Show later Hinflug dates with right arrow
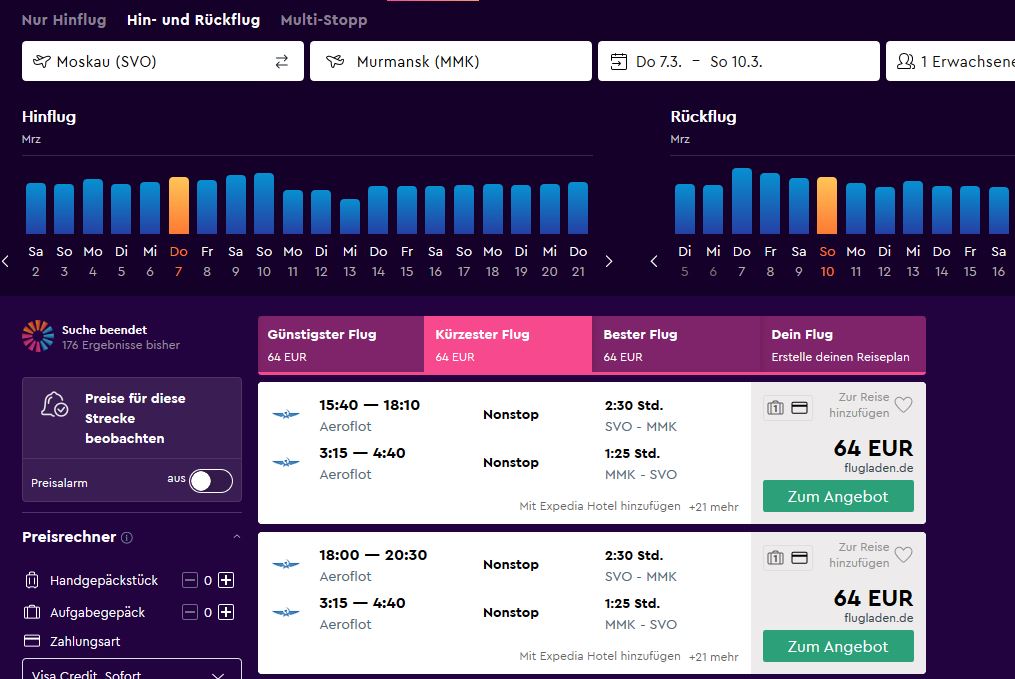Viewport: 1015px width, 679px height. tap(608, 261)
